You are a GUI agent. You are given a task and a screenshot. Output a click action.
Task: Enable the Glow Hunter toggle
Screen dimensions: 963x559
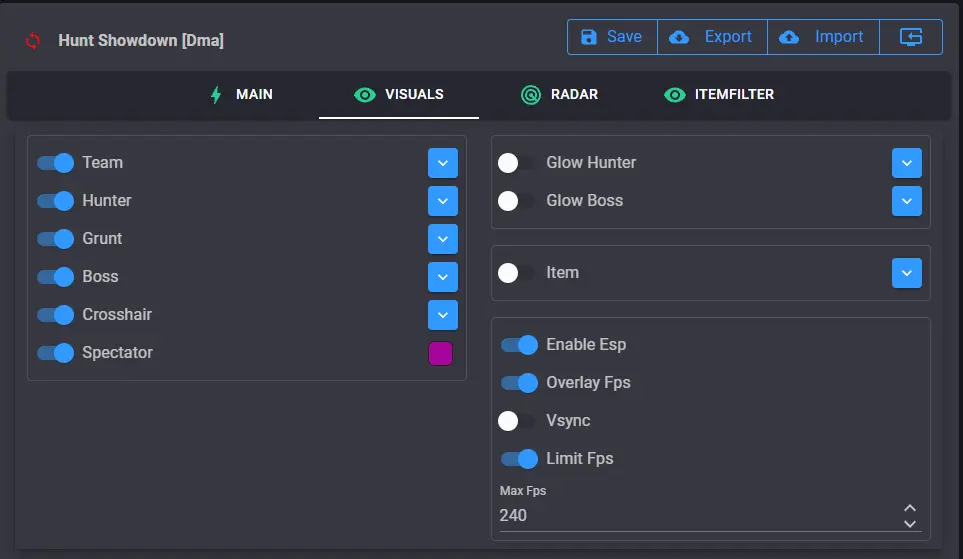point(517,163)
